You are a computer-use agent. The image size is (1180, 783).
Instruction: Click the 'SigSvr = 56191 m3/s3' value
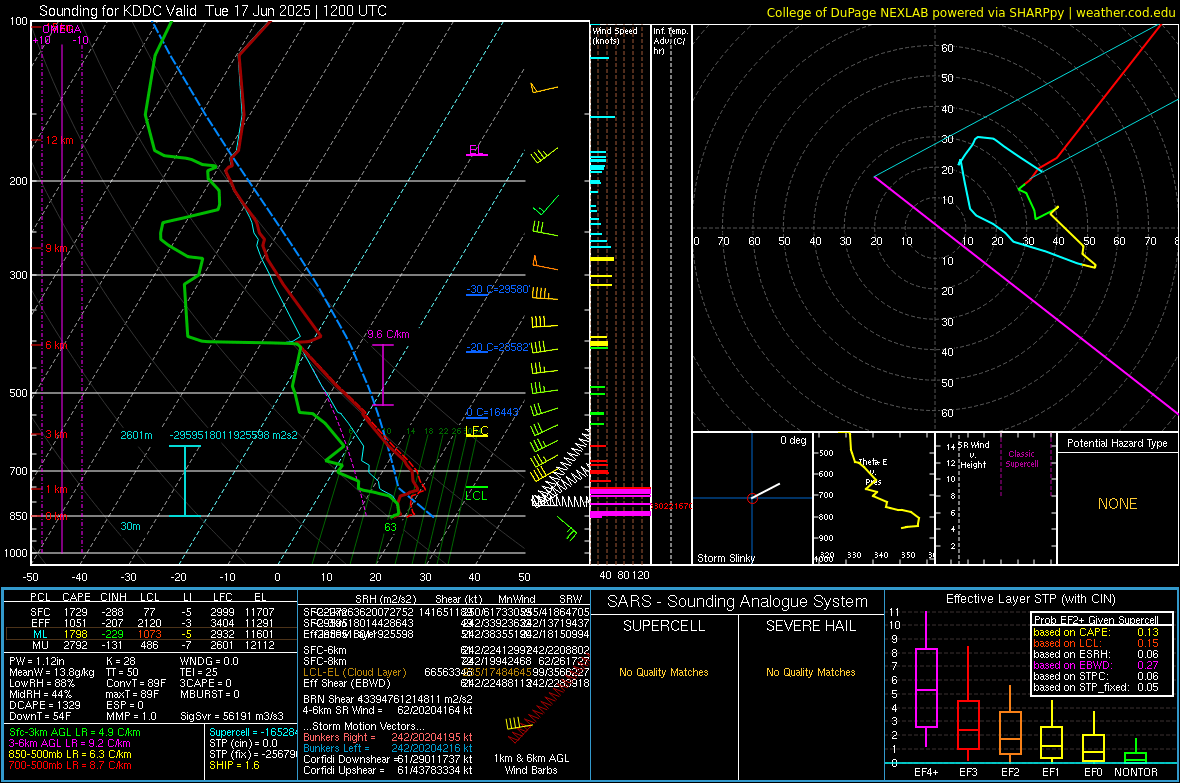pos(232,716)
